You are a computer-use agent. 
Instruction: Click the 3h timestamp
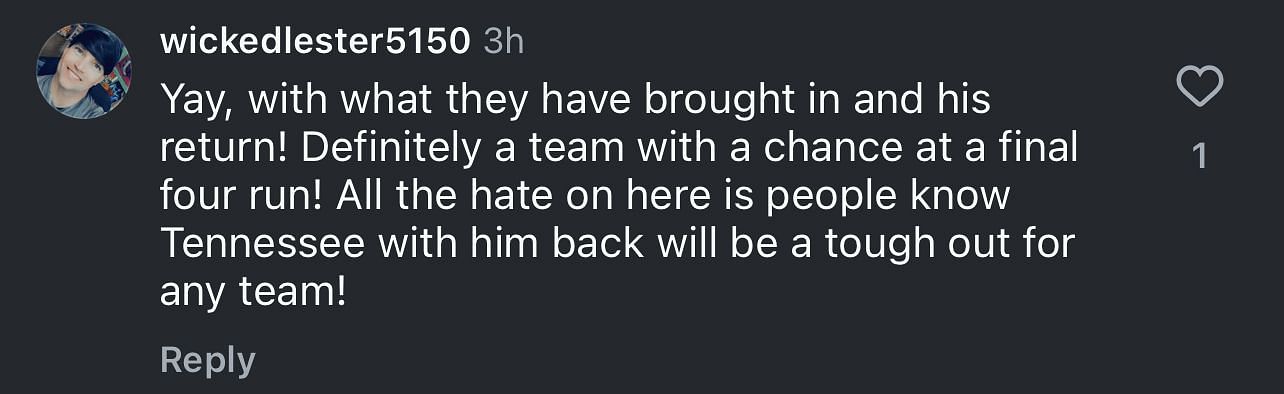(504, 41)
